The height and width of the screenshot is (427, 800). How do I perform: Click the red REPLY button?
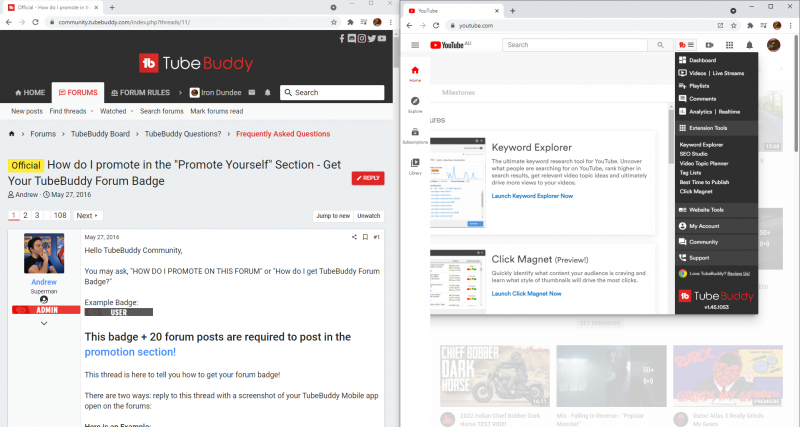(x=367, y=178)
